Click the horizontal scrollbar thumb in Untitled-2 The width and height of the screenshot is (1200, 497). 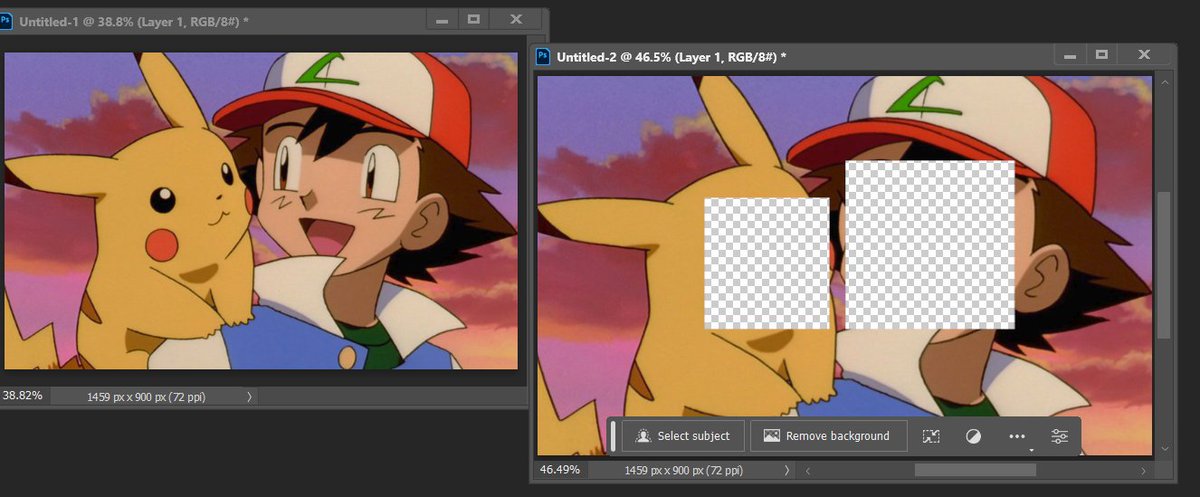[975, 469]
